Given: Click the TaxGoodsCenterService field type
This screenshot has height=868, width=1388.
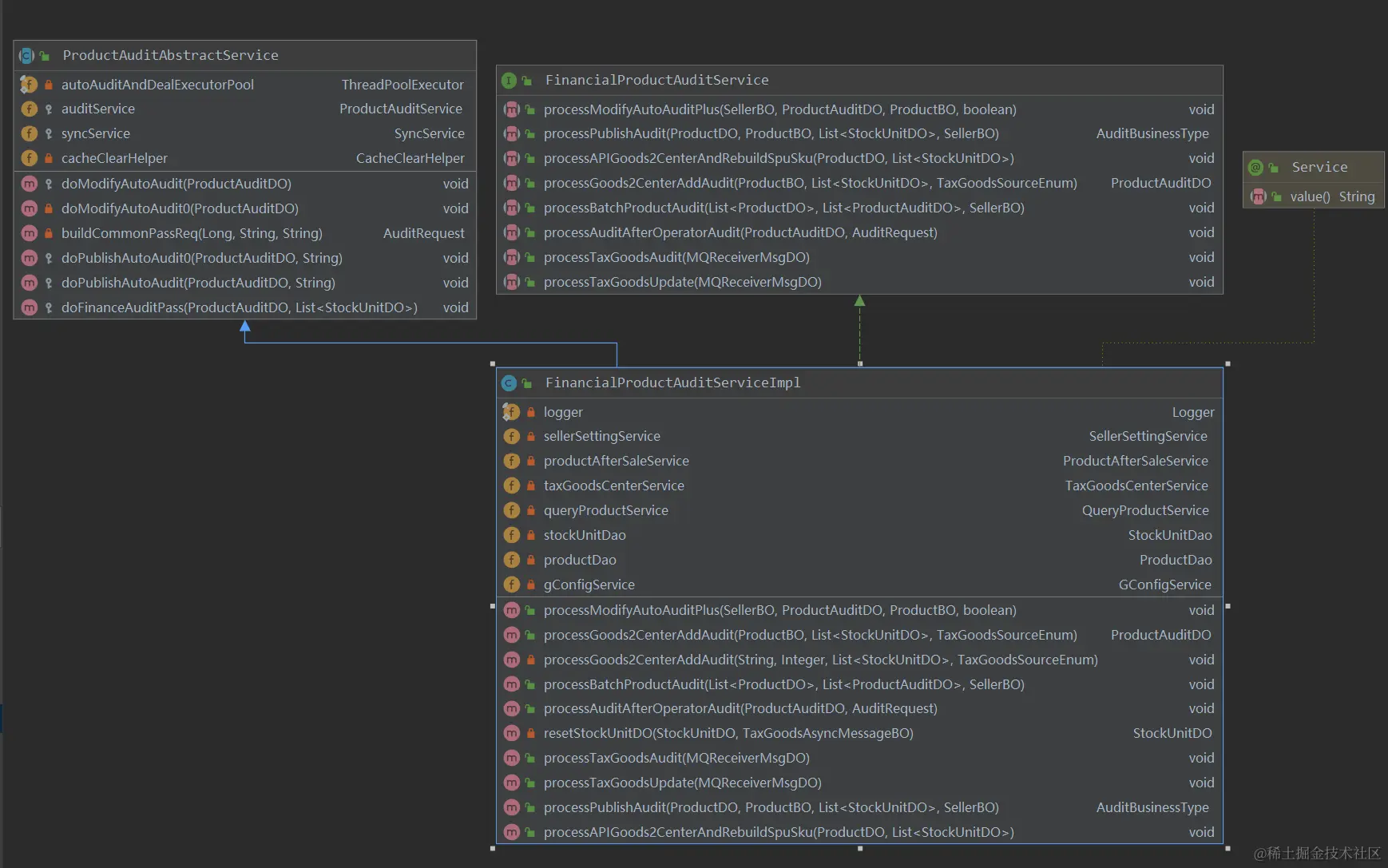Looking at the screenshot, I should (x=1136, y=486).
